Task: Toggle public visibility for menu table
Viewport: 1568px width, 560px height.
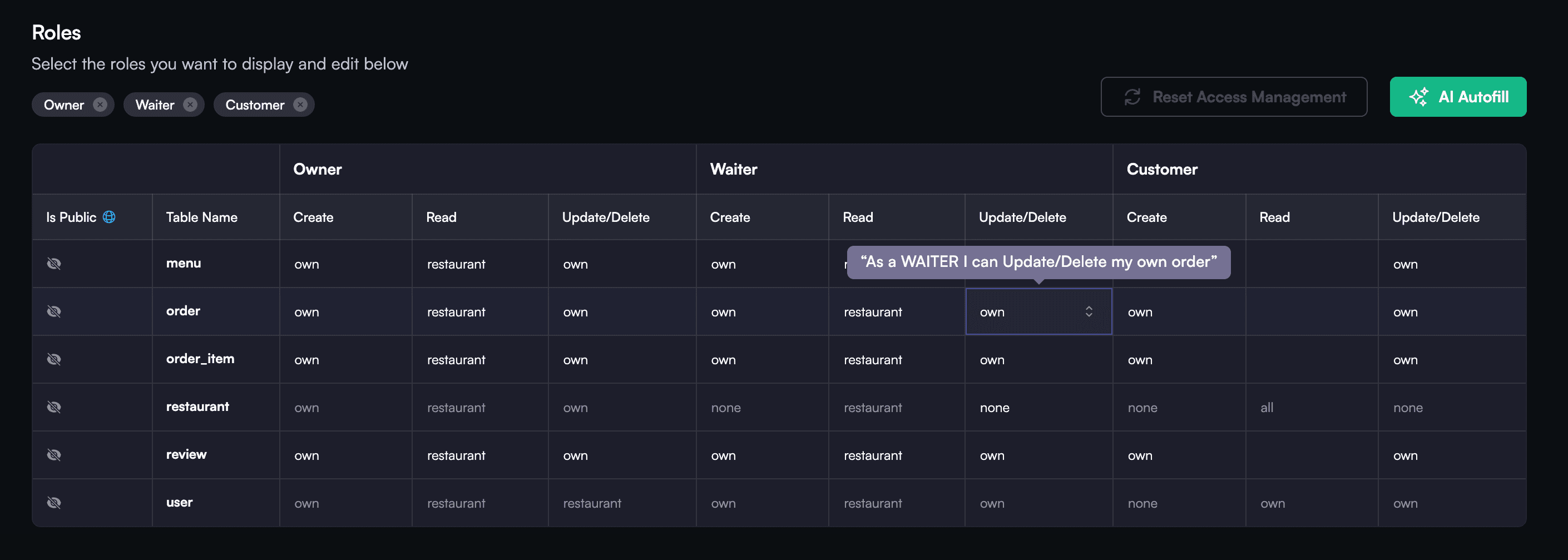Action: pyautogui.click(x=54, y=264)
